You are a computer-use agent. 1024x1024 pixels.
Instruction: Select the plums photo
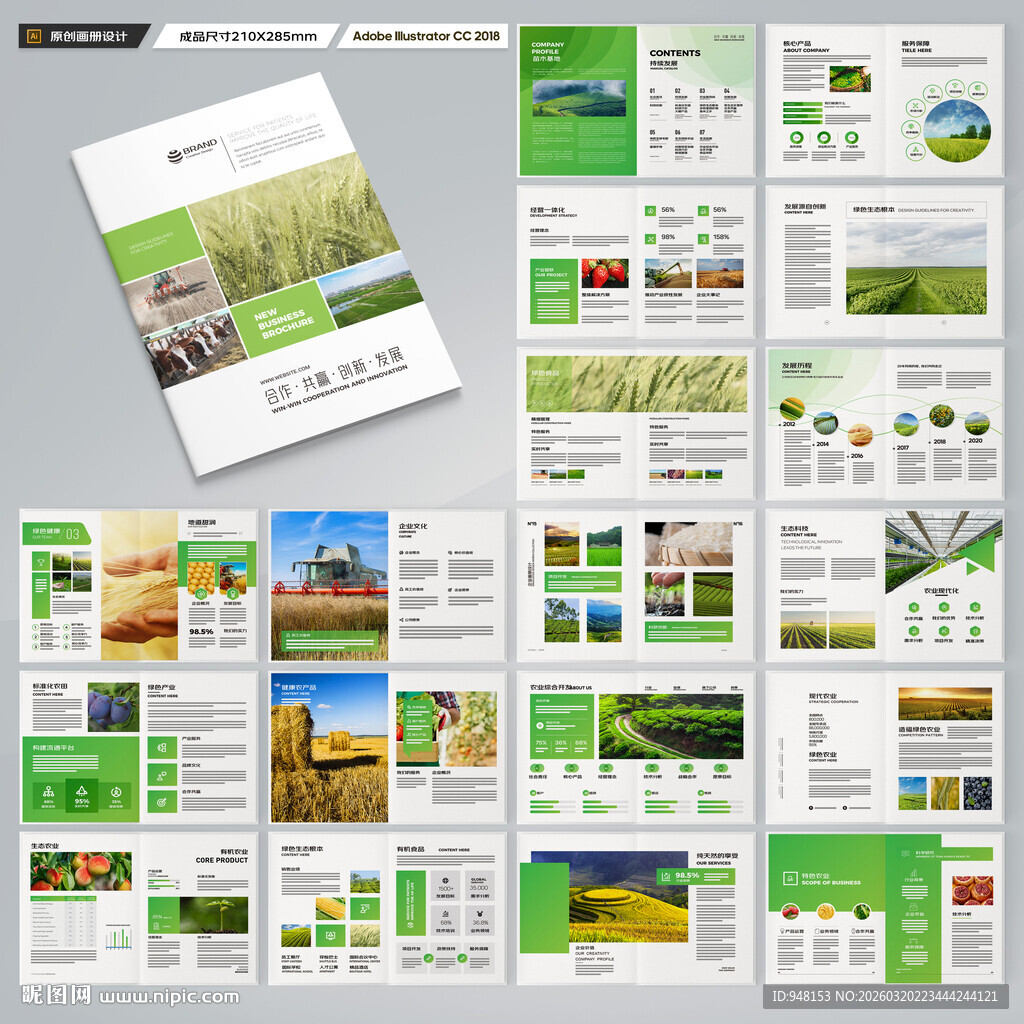click(x=113, y=707)
